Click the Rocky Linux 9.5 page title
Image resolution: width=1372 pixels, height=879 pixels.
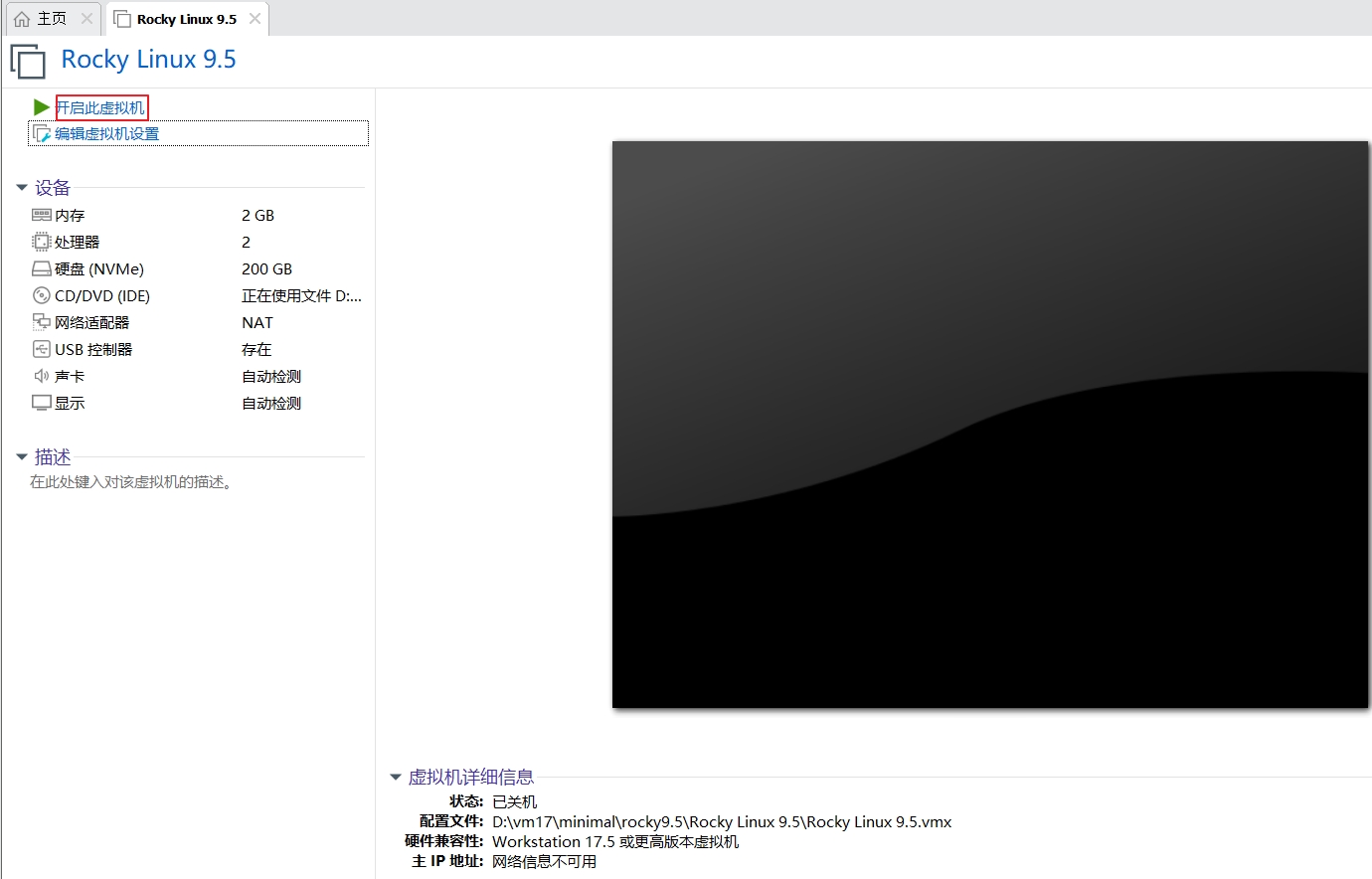click(x=148, y=59)
